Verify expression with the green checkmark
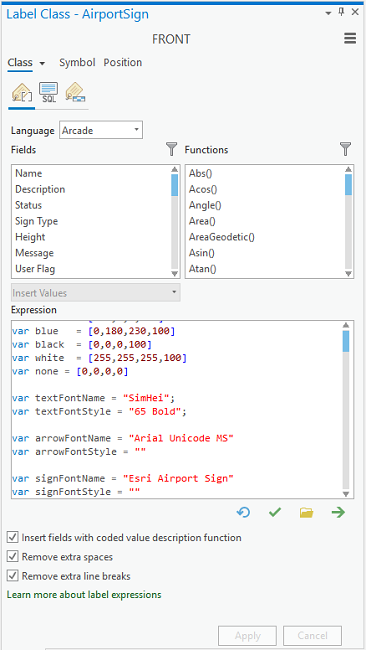366x650 pixels. [x=274, y=513]
